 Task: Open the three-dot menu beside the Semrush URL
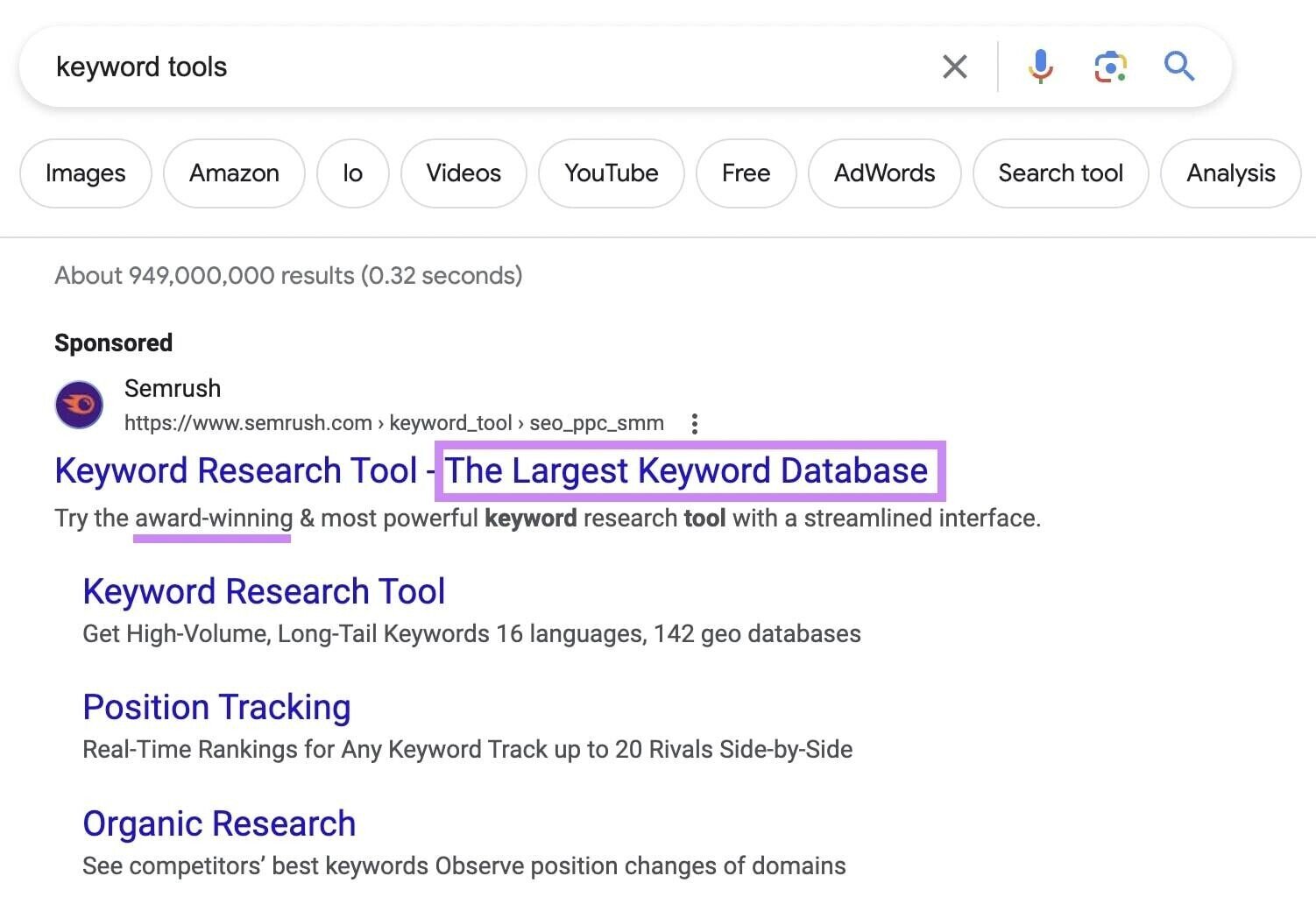(x=694, y=423)
